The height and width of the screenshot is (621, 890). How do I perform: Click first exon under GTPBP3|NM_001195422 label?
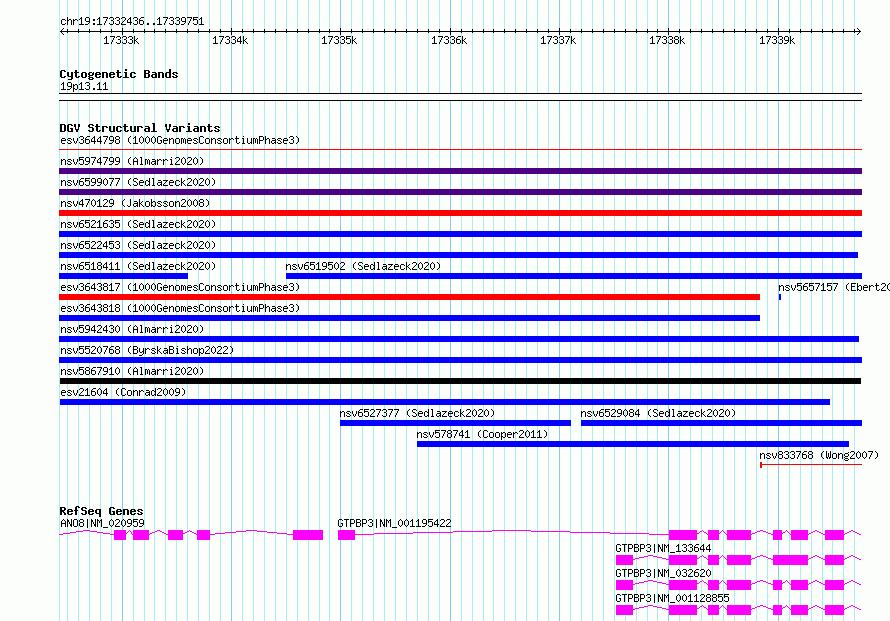[x=346, y=535]
